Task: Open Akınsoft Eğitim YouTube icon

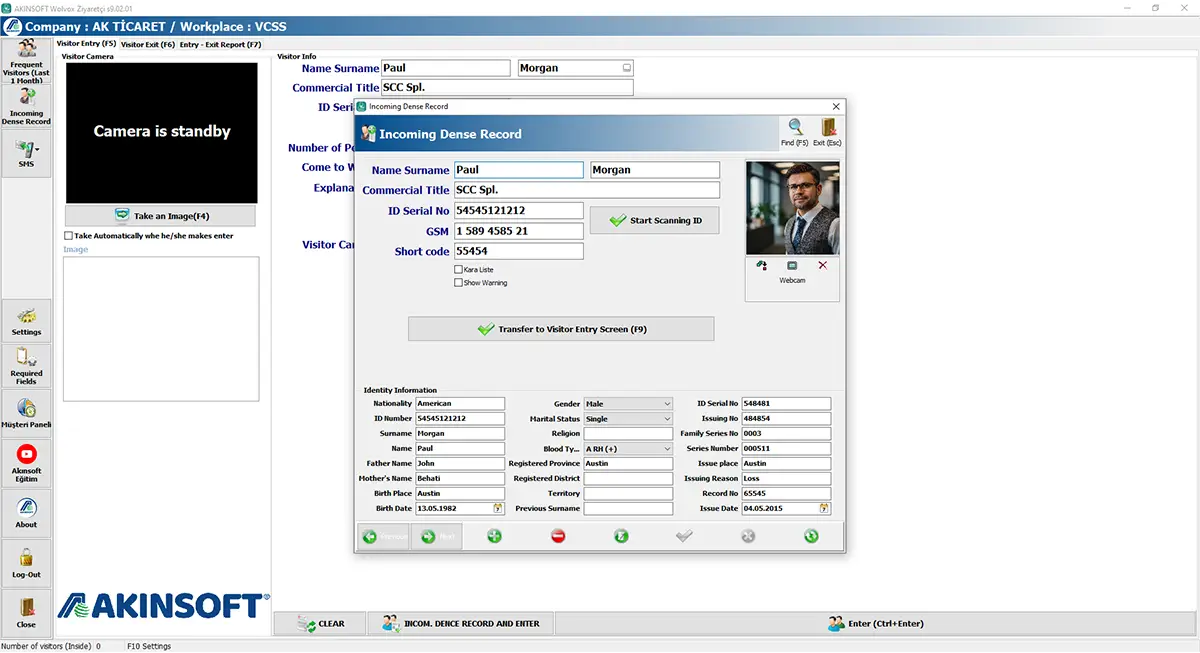Action: pos(26,462)
